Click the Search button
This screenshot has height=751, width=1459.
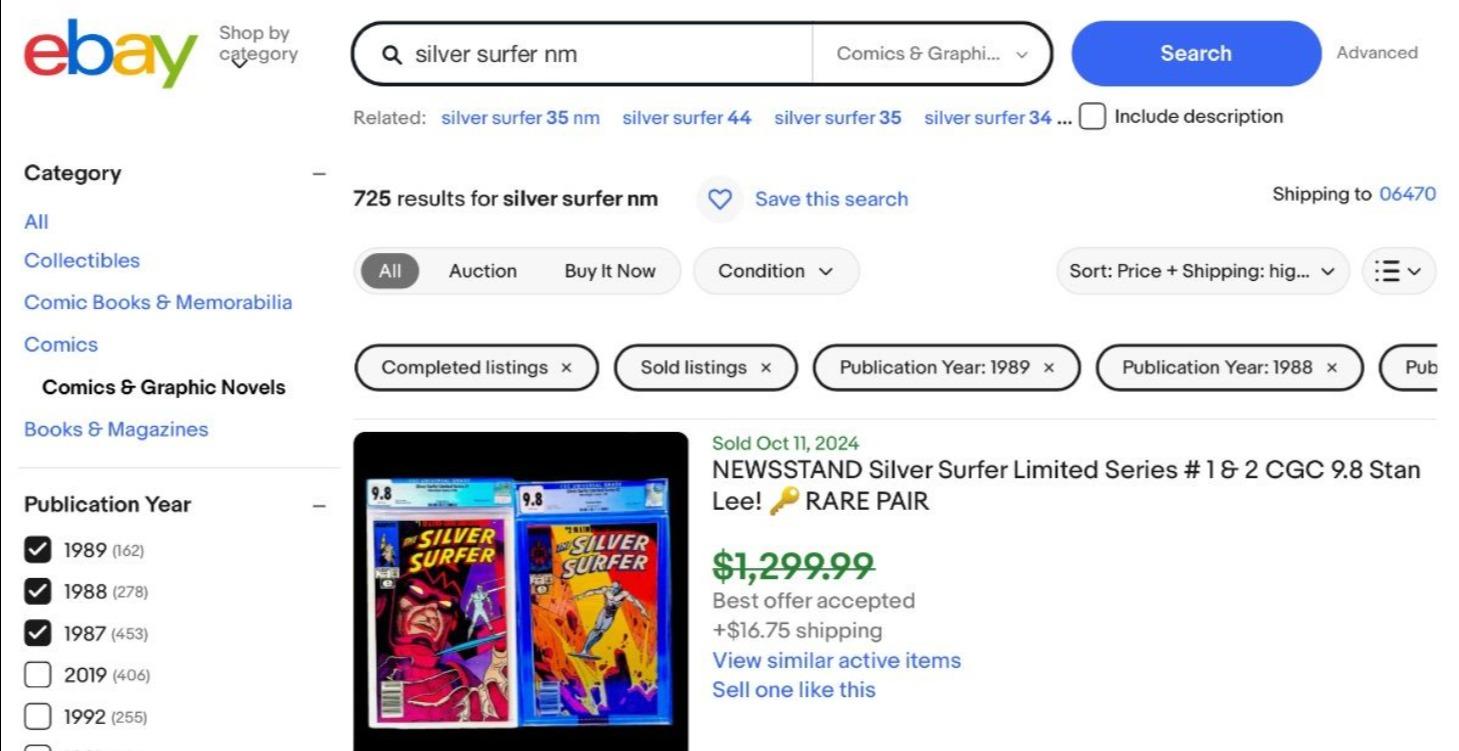pyautogui.click(x=1195, y=53)
